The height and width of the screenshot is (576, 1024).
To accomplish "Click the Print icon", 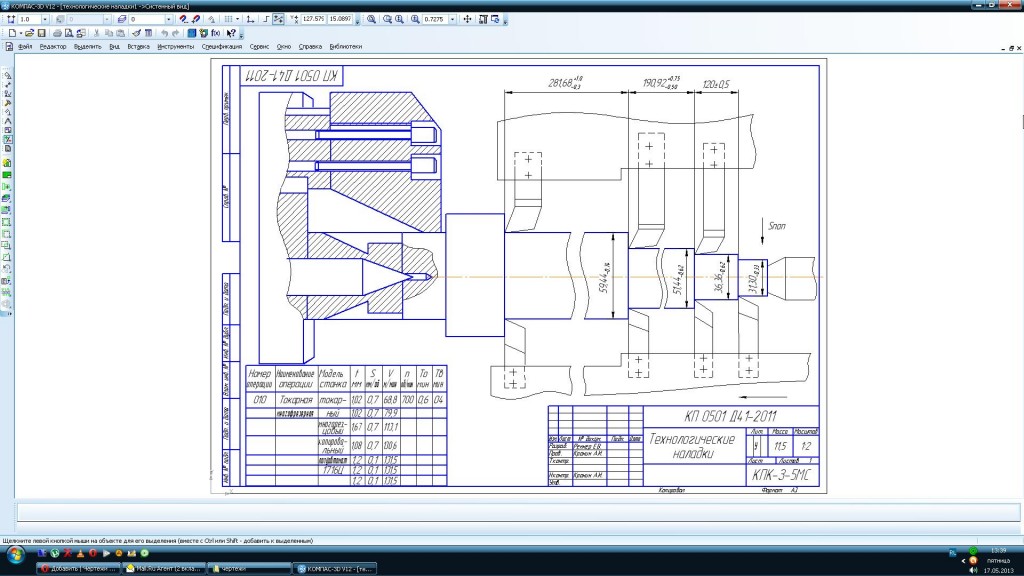I will point(57,33).
